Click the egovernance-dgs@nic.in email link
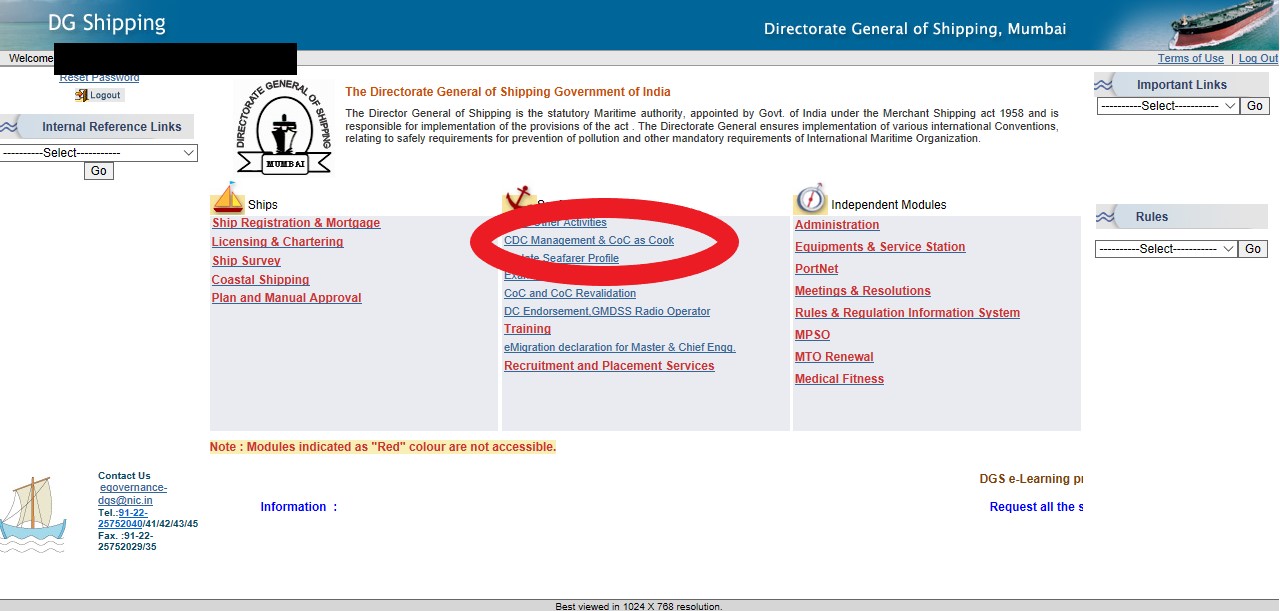1280x611 pixels. pos(132,494)
